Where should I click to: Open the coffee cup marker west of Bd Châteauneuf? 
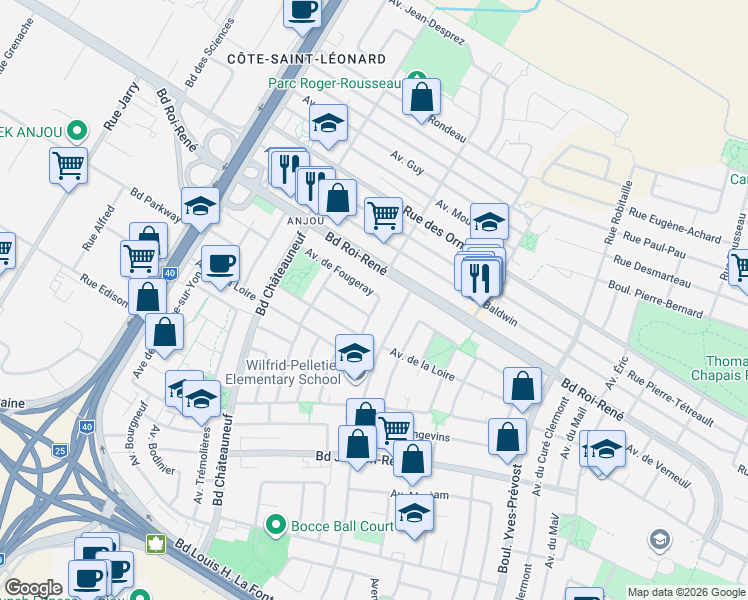click(220, 266)
